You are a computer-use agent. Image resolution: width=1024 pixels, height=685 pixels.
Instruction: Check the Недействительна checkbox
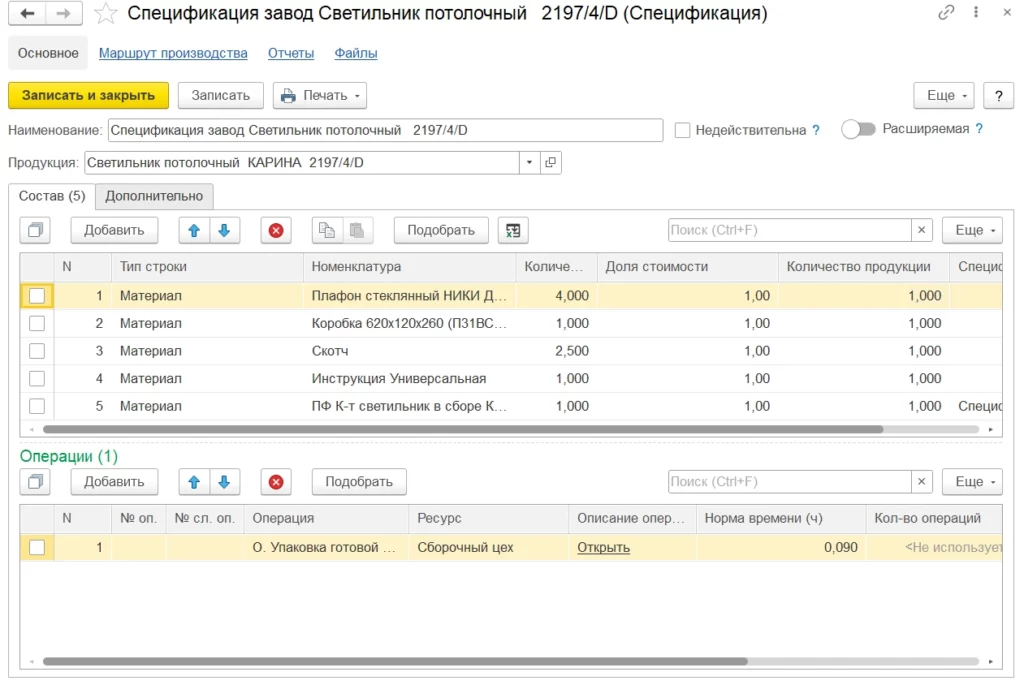682,130
